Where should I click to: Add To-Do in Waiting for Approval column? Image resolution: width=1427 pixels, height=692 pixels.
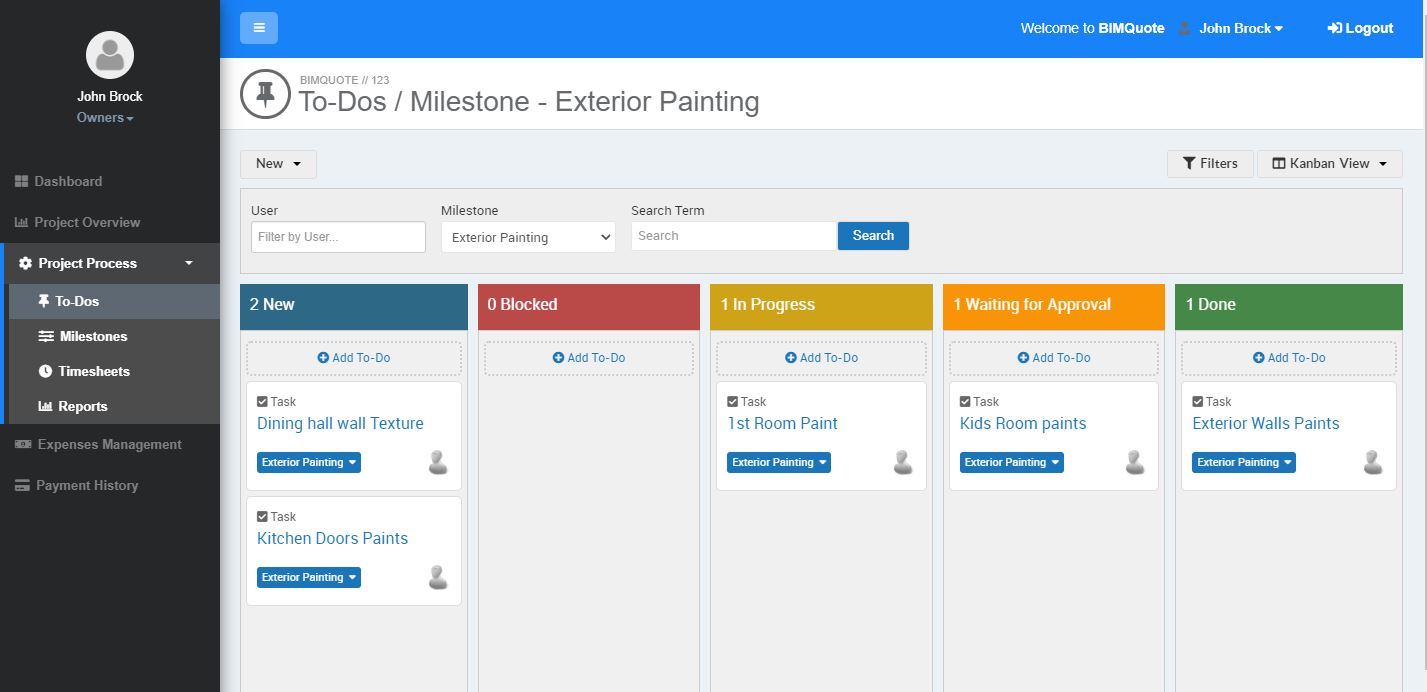point(1054,358)
